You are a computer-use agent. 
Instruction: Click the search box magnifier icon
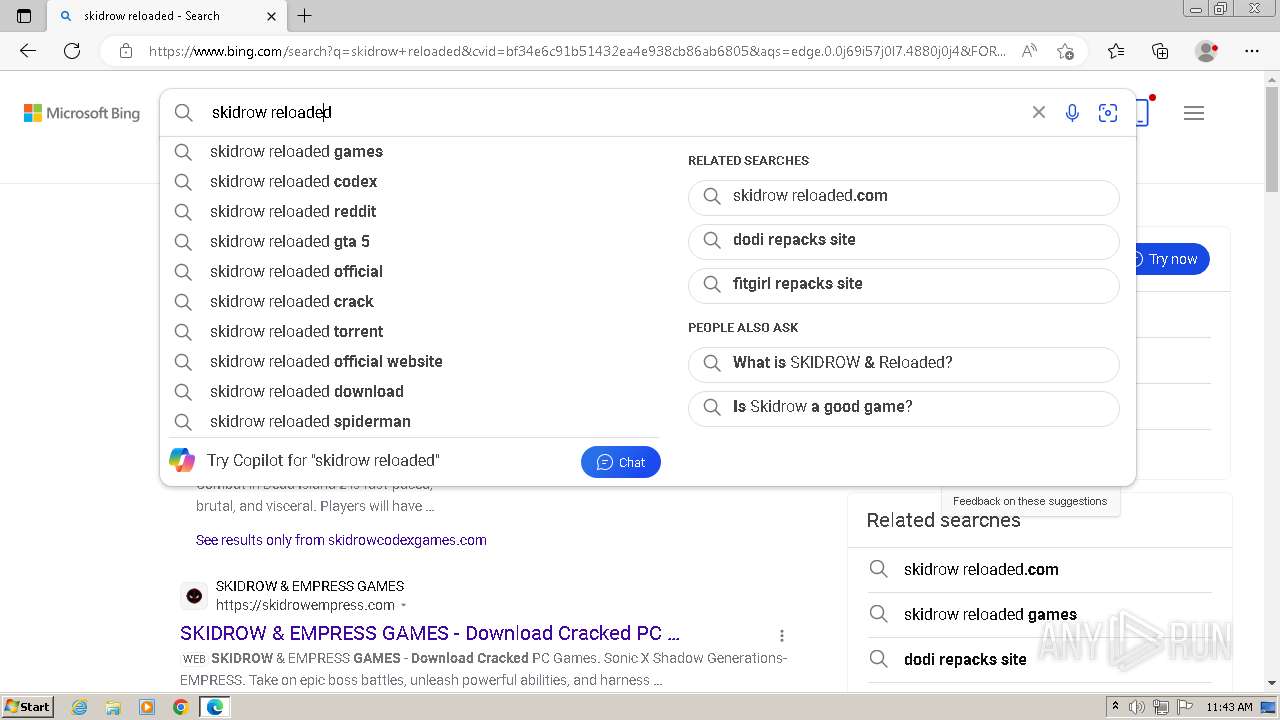(x=184, y=113)
